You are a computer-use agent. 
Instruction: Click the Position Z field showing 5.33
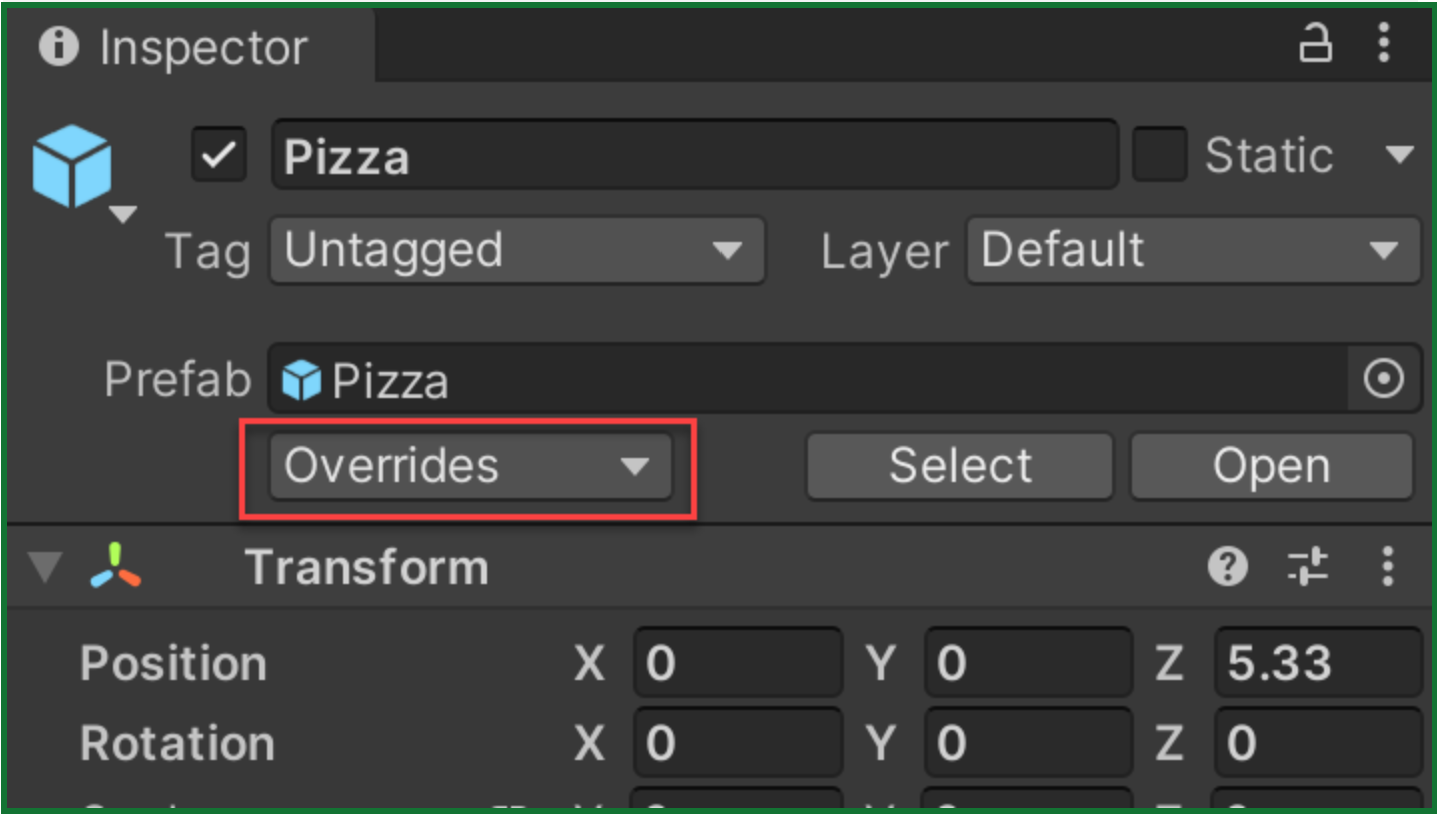(x=1317, y=663)
